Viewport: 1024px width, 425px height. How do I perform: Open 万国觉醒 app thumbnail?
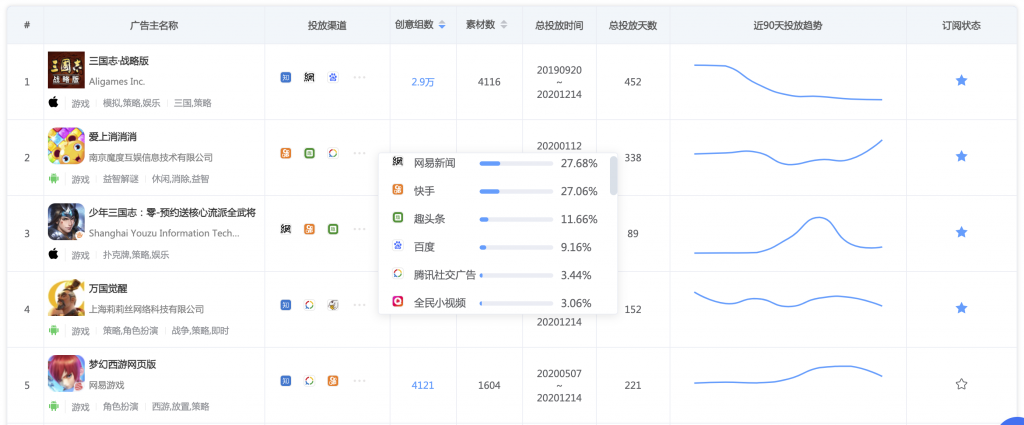pyautogui.click(x=67, y=297)
